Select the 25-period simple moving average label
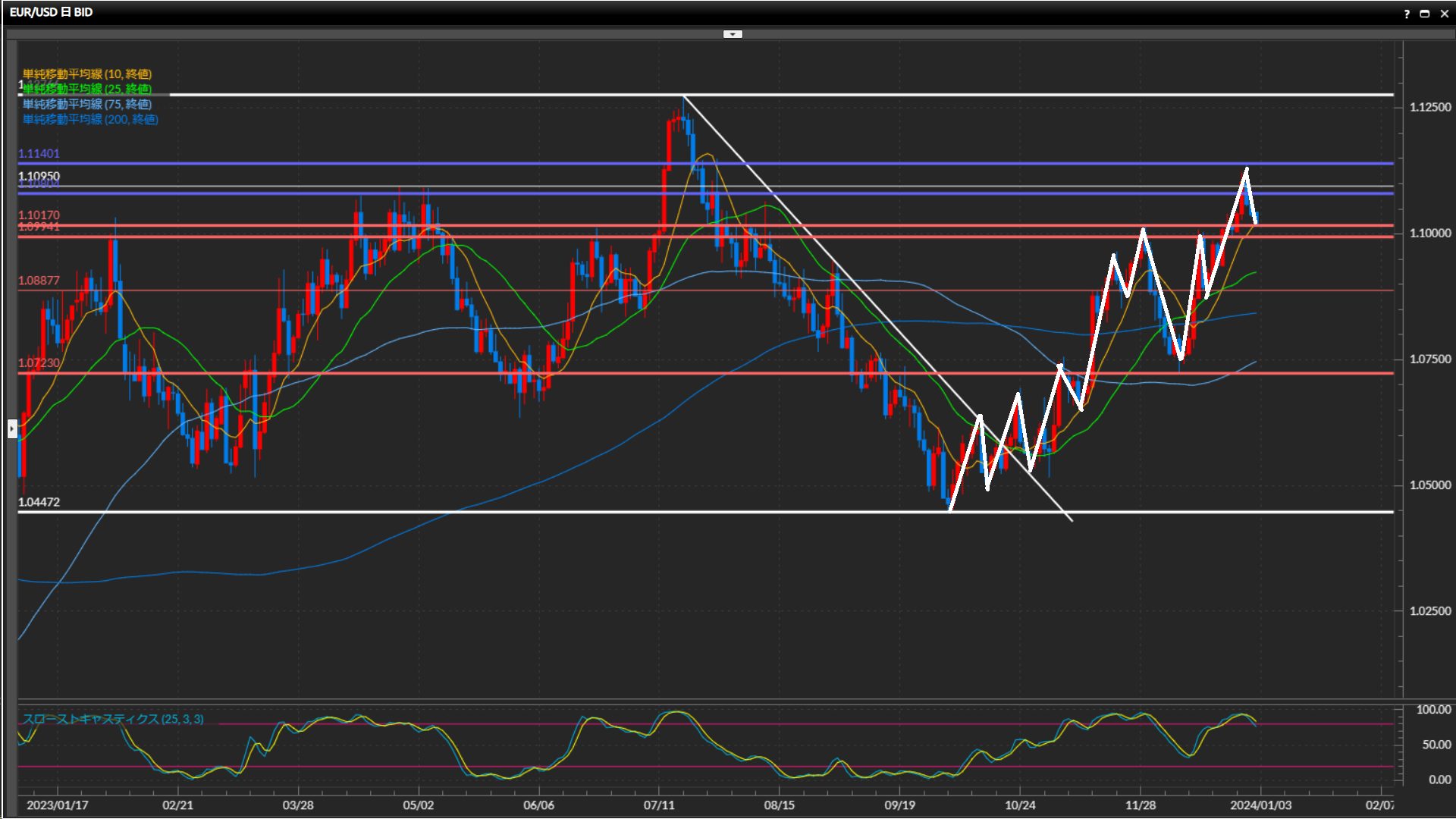 point(87,89)
